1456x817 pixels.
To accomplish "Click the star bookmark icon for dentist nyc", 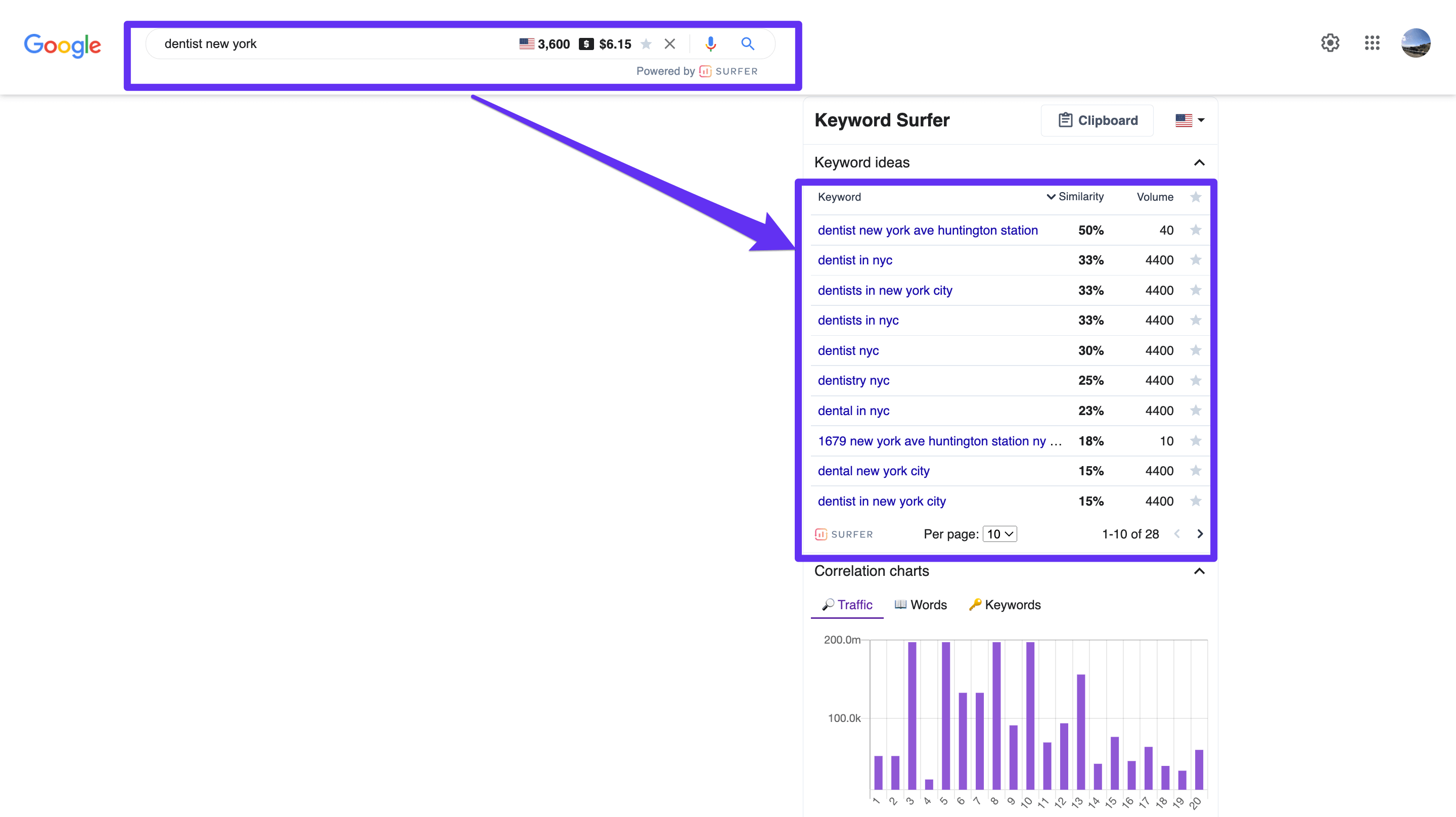I will [x=1199, y=350].
